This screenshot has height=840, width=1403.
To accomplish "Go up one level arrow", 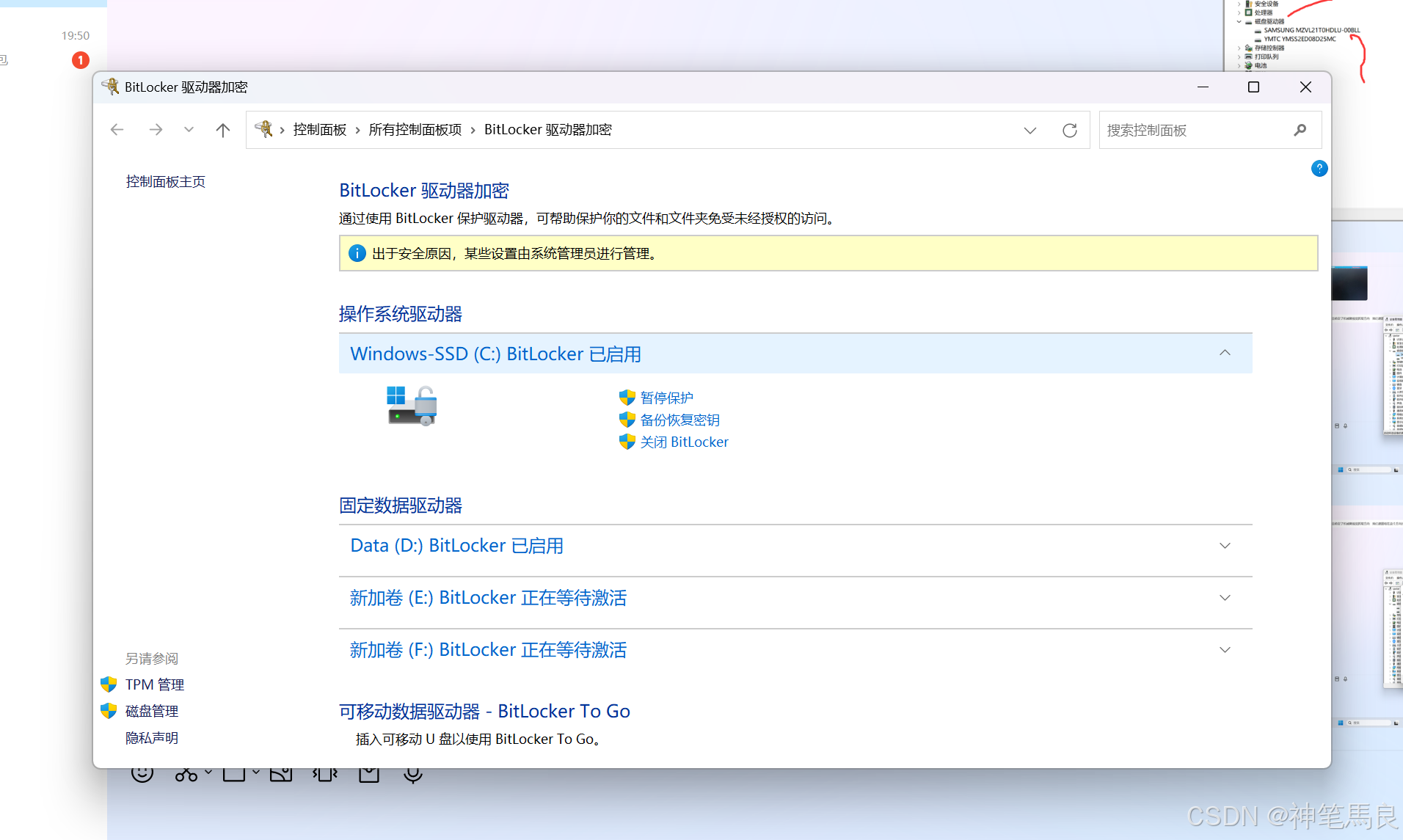I will coord(223,130).
